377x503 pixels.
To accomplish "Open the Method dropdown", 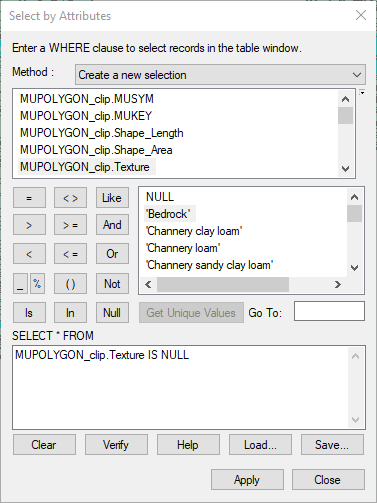I will 220,75.
